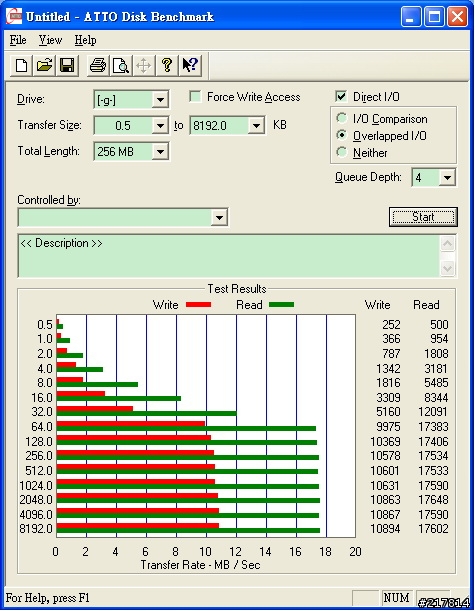The height and width of the screenshot is (611, 475).
Task: Click the green Read legend swatch
Action: (x=281, y=305)
